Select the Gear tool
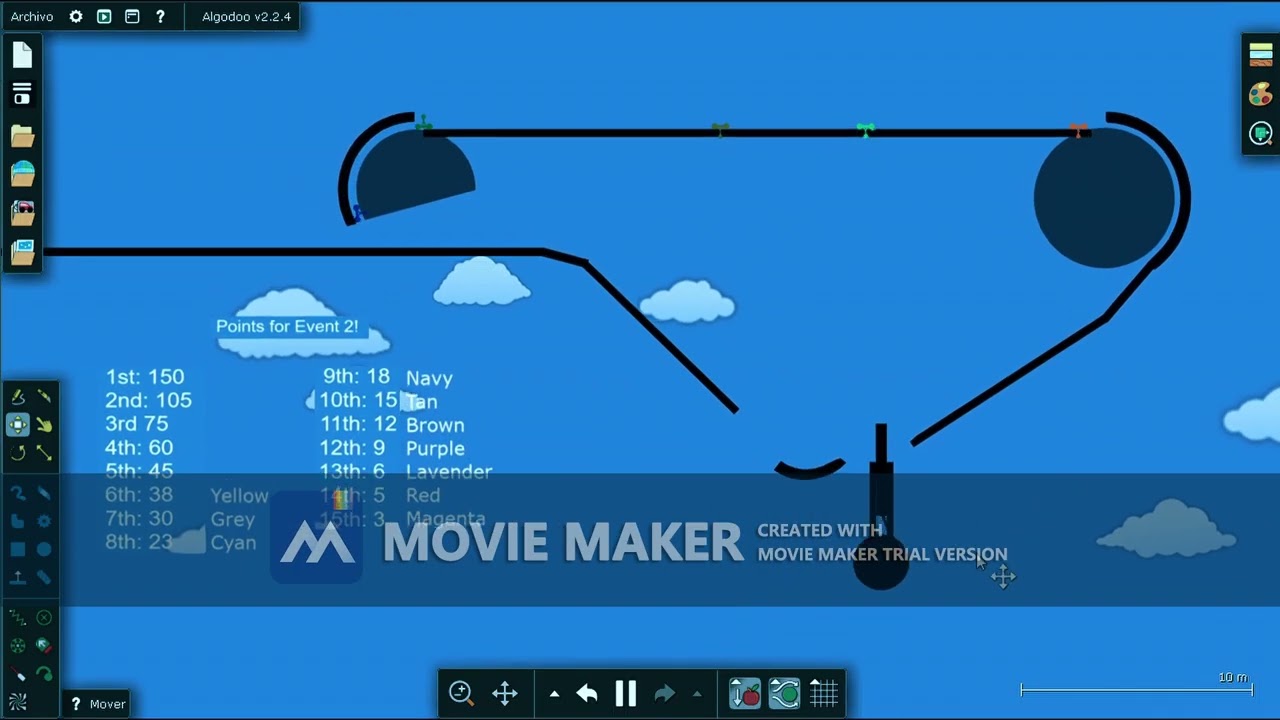This screenshot has width=1280, height=720. coord(44,521)
